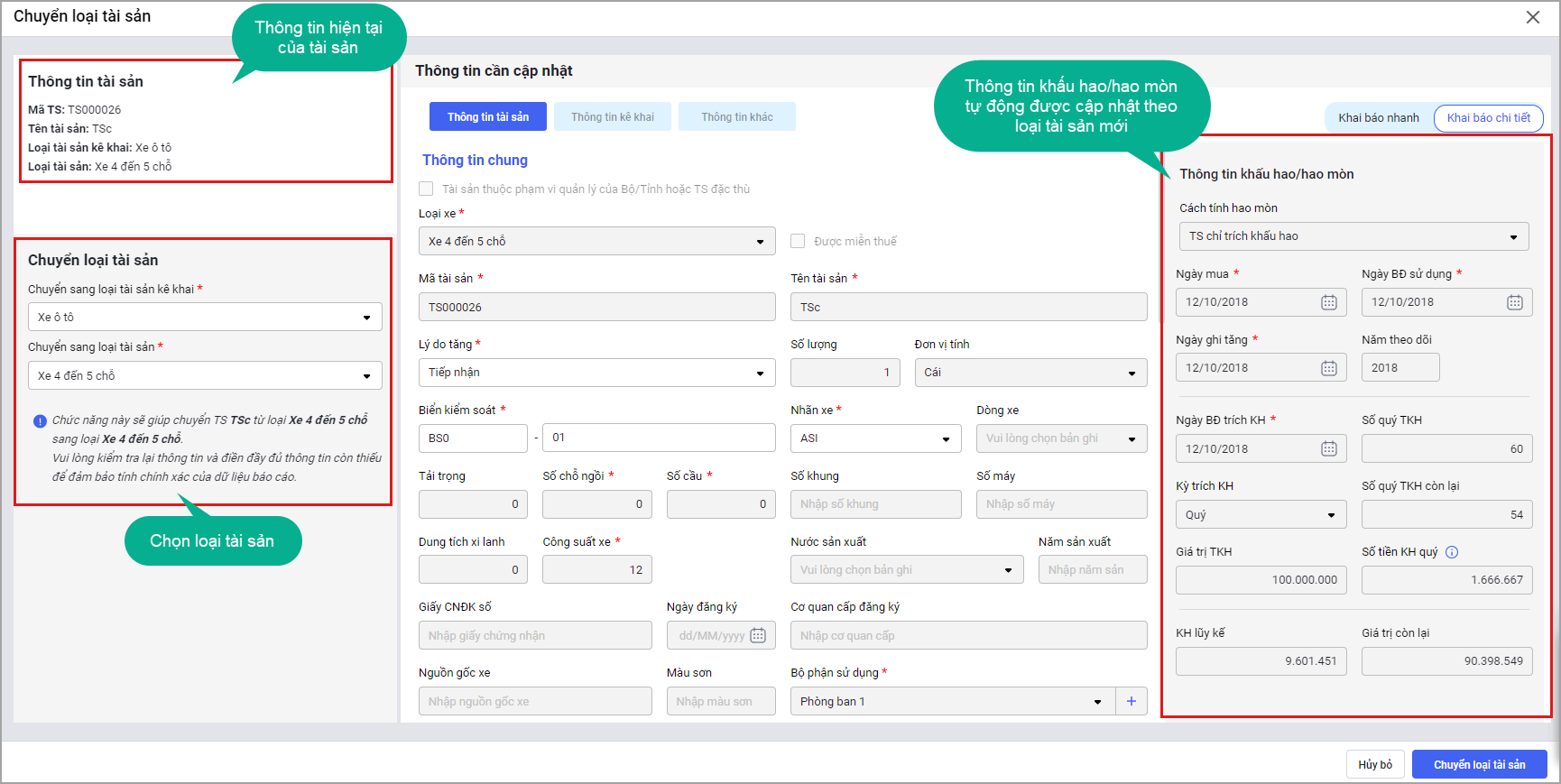Switch to Thông tin kê khai tab
The height and width of the screenshot is (784, 1561).
click(x=612, y=117)
